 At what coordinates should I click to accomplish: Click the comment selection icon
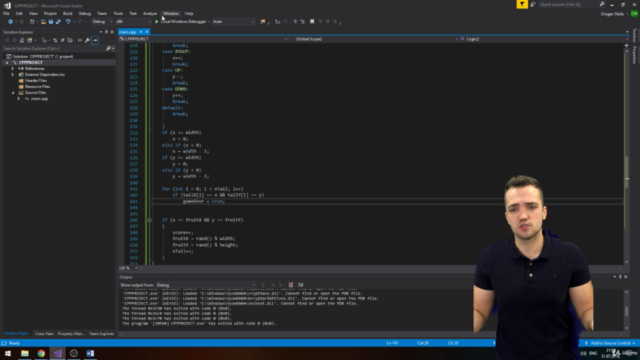(x=295, y=22)
